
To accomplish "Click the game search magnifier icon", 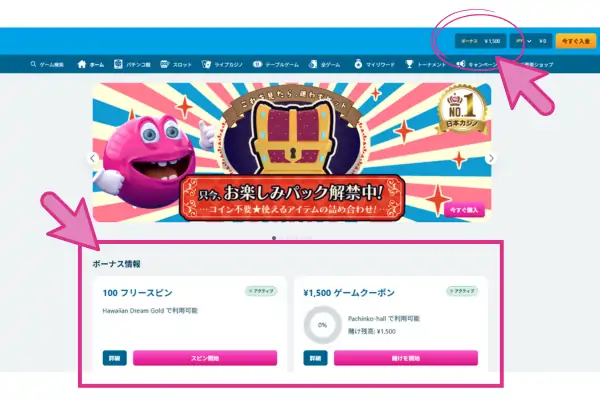I will [x=33, y=64].
